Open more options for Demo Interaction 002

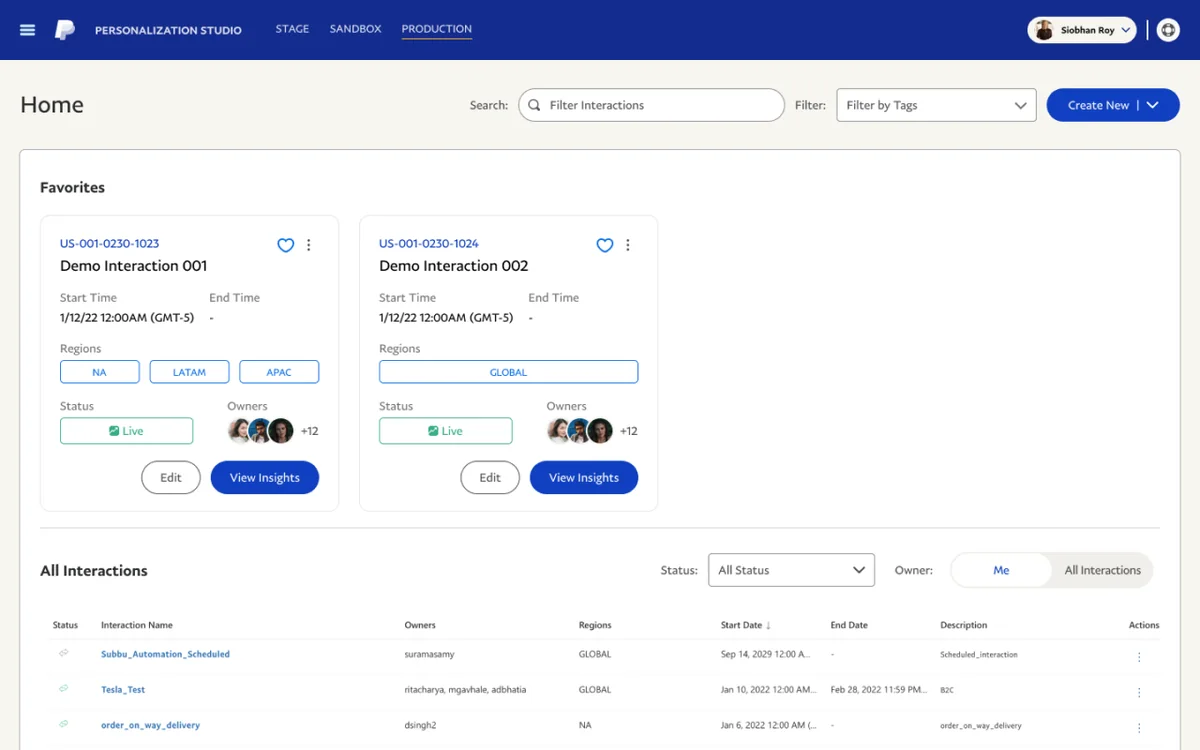tap(628, 245)
